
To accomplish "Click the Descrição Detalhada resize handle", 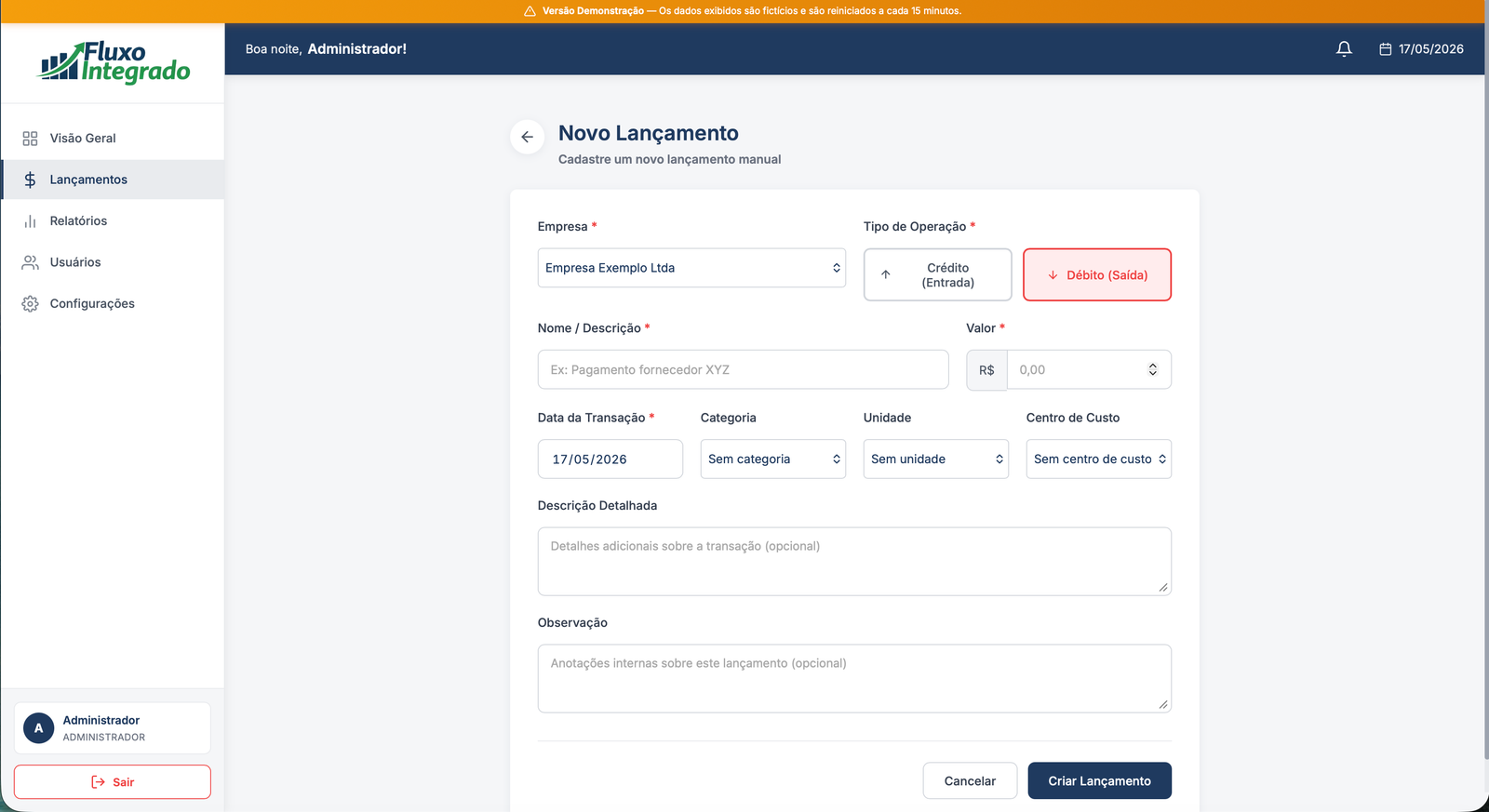I will point(1163,587).
